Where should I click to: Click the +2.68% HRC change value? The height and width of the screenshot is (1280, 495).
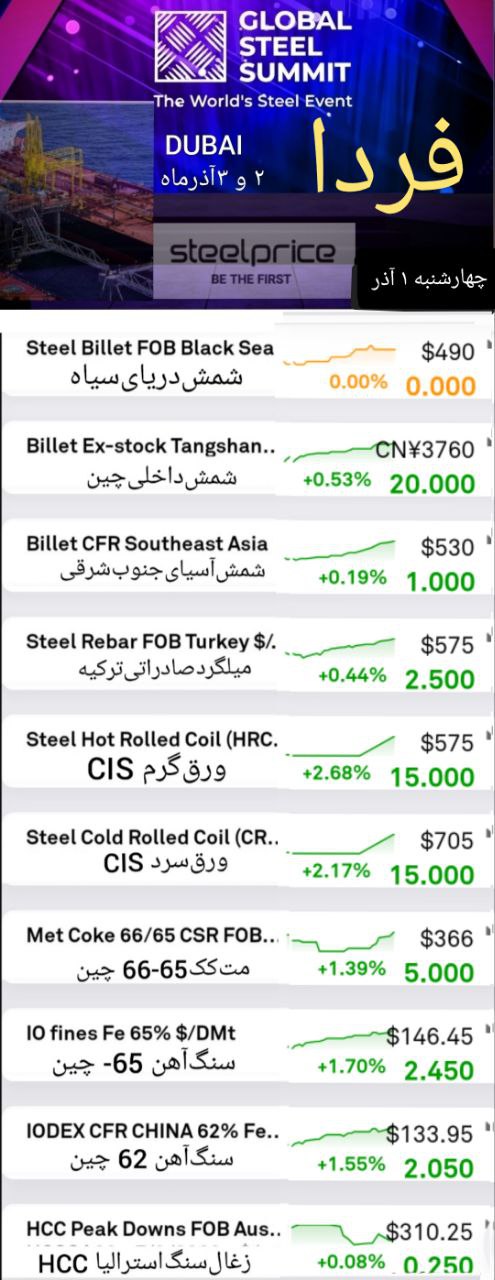coord(336,773)
